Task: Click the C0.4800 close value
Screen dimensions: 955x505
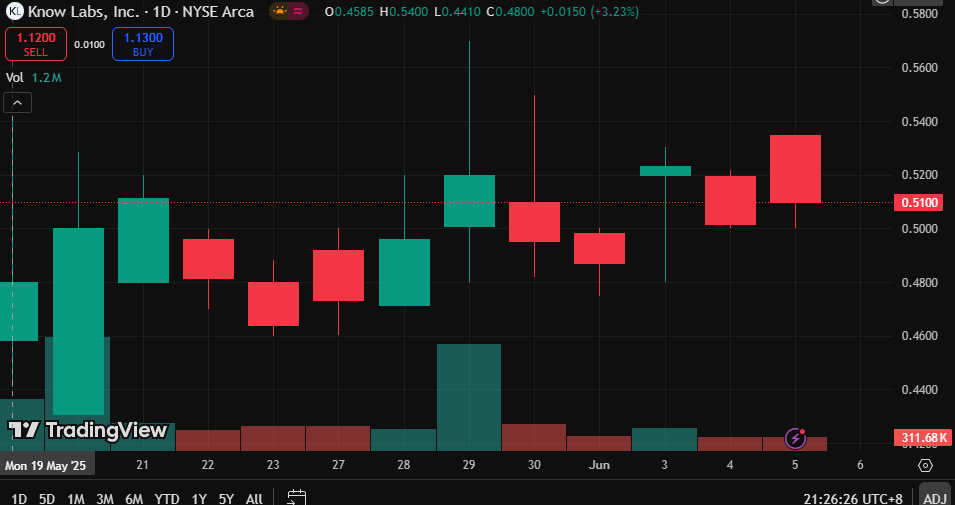Action: [509, 12]
